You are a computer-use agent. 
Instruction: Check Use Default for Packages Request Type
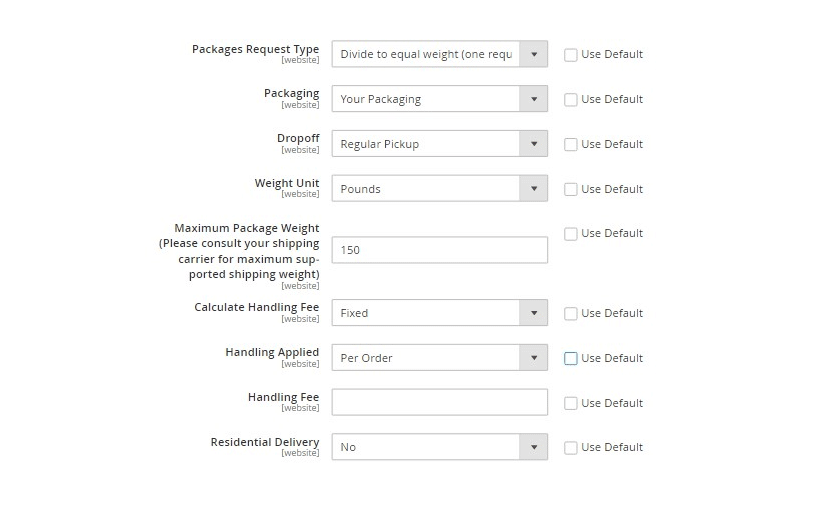tap(571, 55)
